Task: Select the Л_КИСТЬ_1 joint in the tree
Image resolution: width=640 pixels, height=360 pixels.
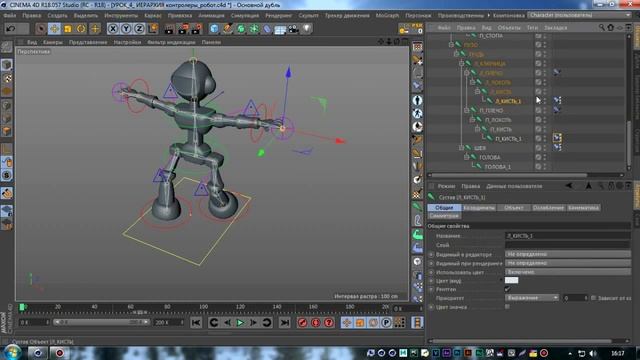Action: (x=508, y=101)
